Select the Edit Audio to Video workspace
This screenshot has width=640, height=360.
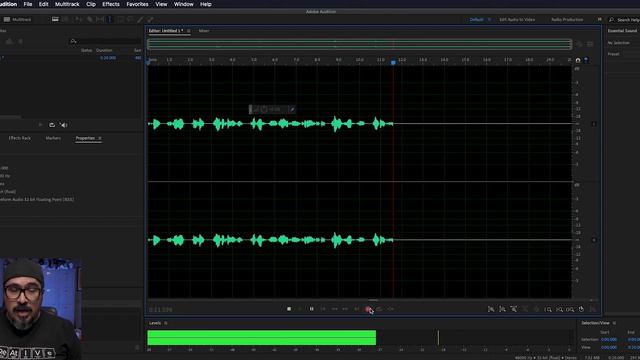point(517,19)
